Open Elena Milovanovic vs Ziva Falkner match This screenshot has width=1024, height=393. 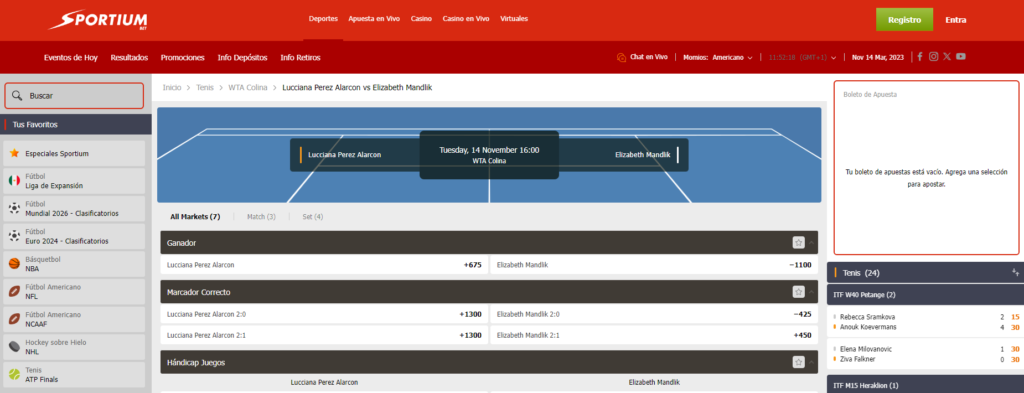tap(925, 354)
